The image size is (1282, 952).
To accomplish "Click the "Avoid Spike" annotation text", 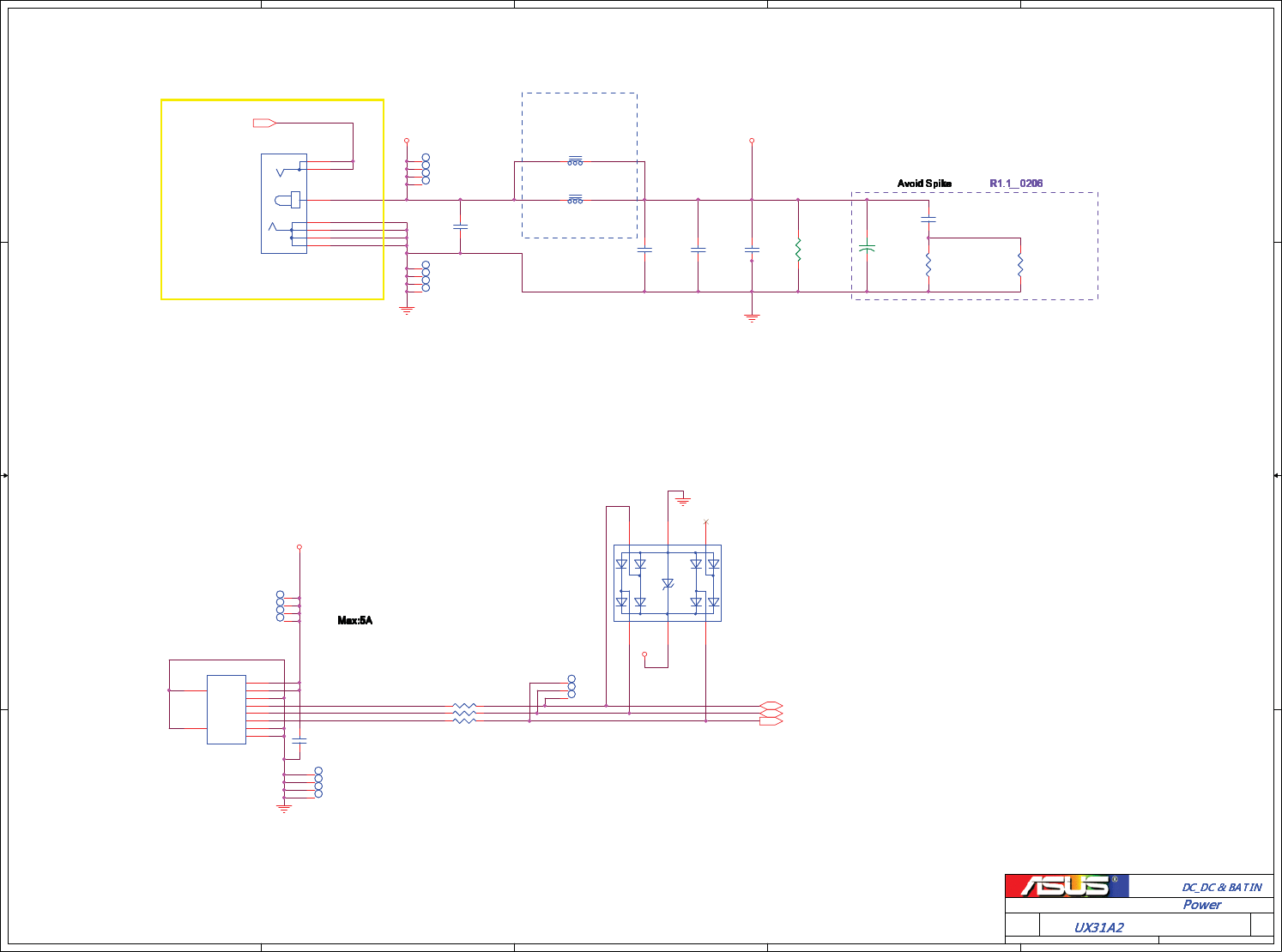I will (924, 184).
